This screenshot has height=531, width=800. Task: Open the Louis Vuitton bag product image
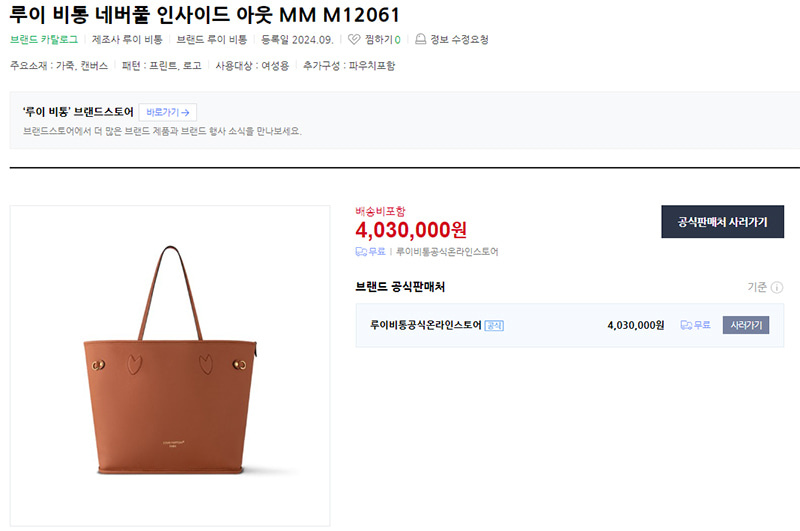pyautogui.click(x=170, y=365)
